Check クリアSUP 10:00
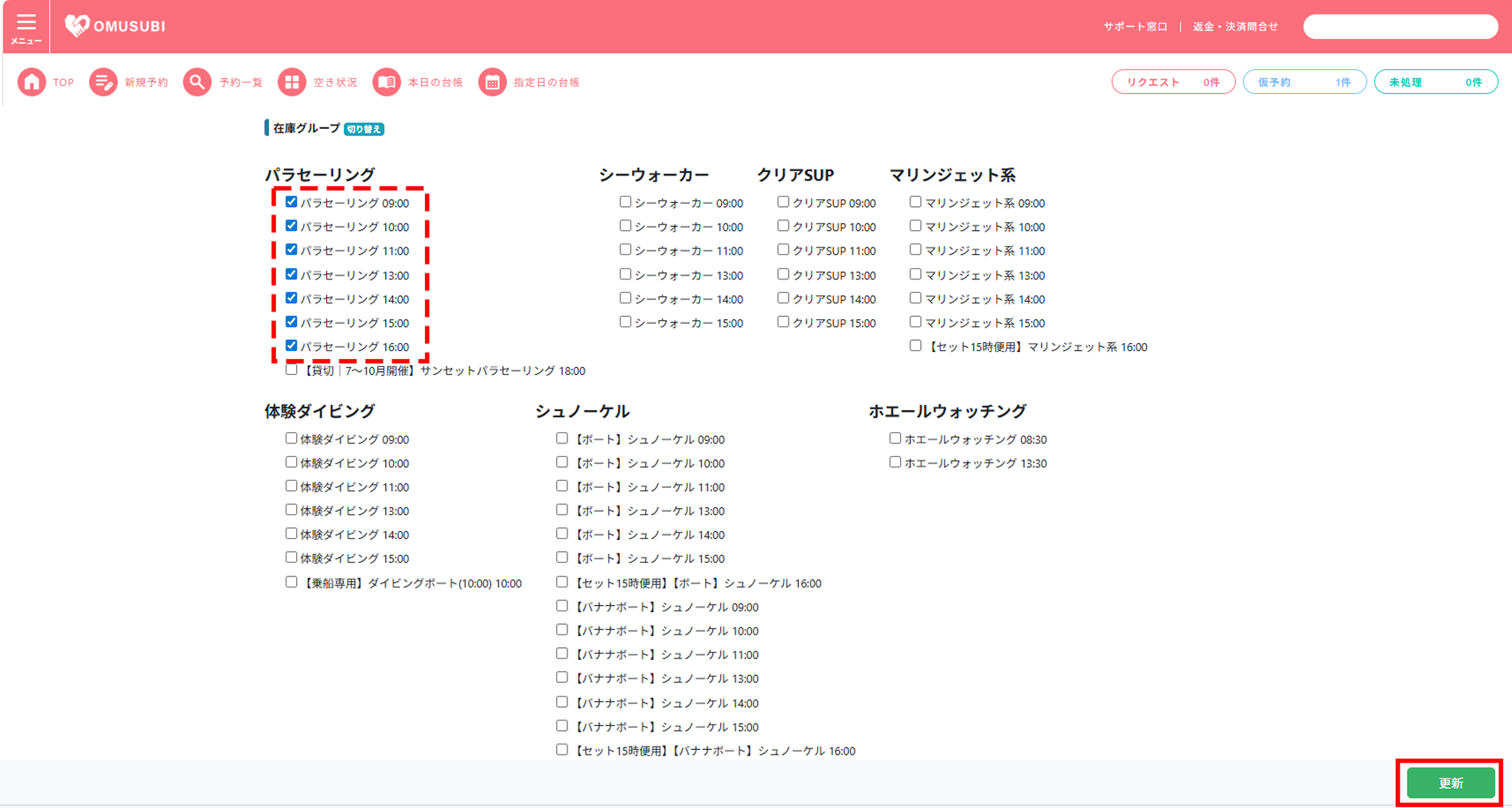The image size is (1512, 808). 783,226
